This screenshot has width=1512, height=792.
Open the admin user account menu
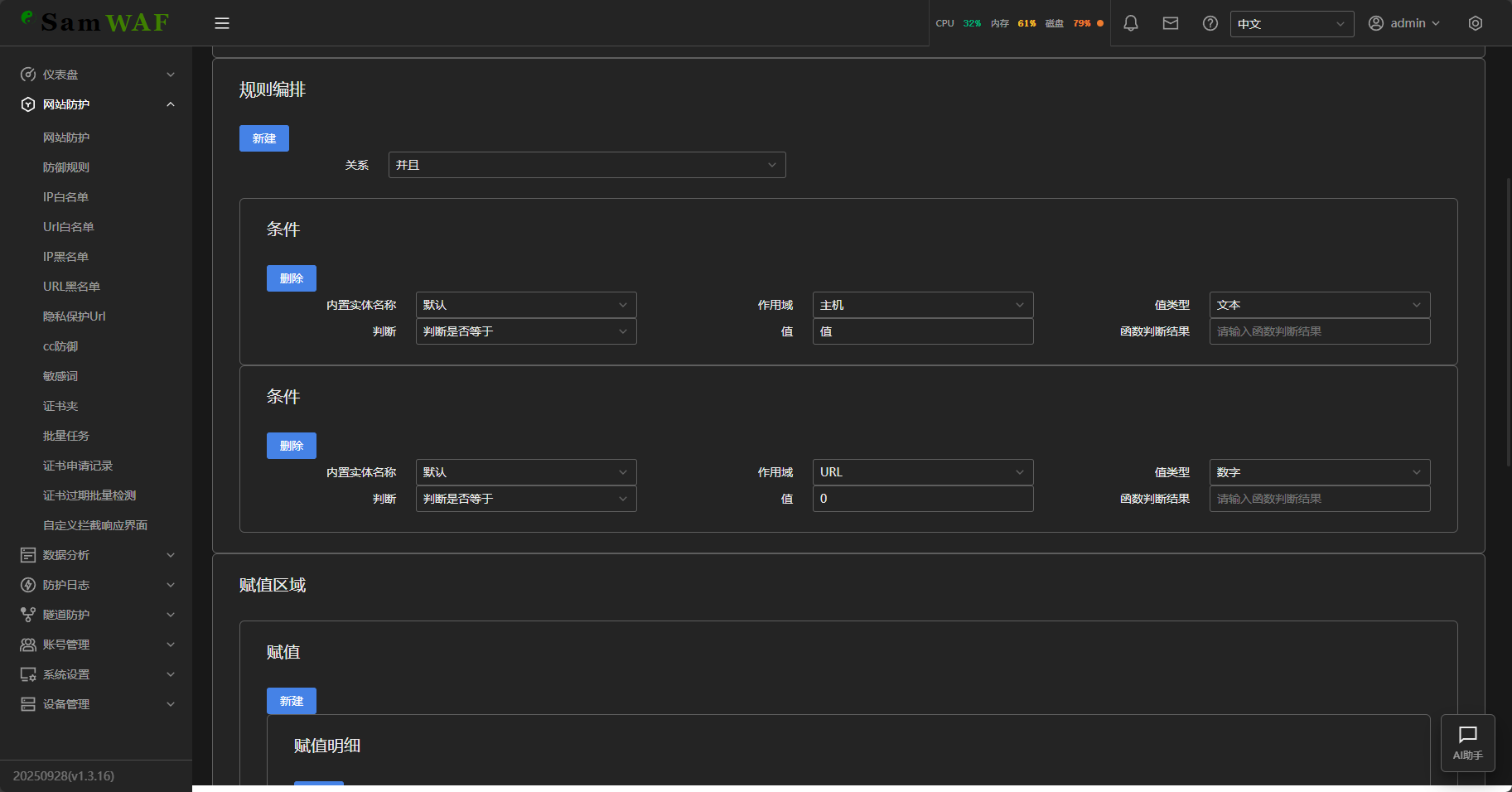pyautogui.click(x=1403, y=23)
